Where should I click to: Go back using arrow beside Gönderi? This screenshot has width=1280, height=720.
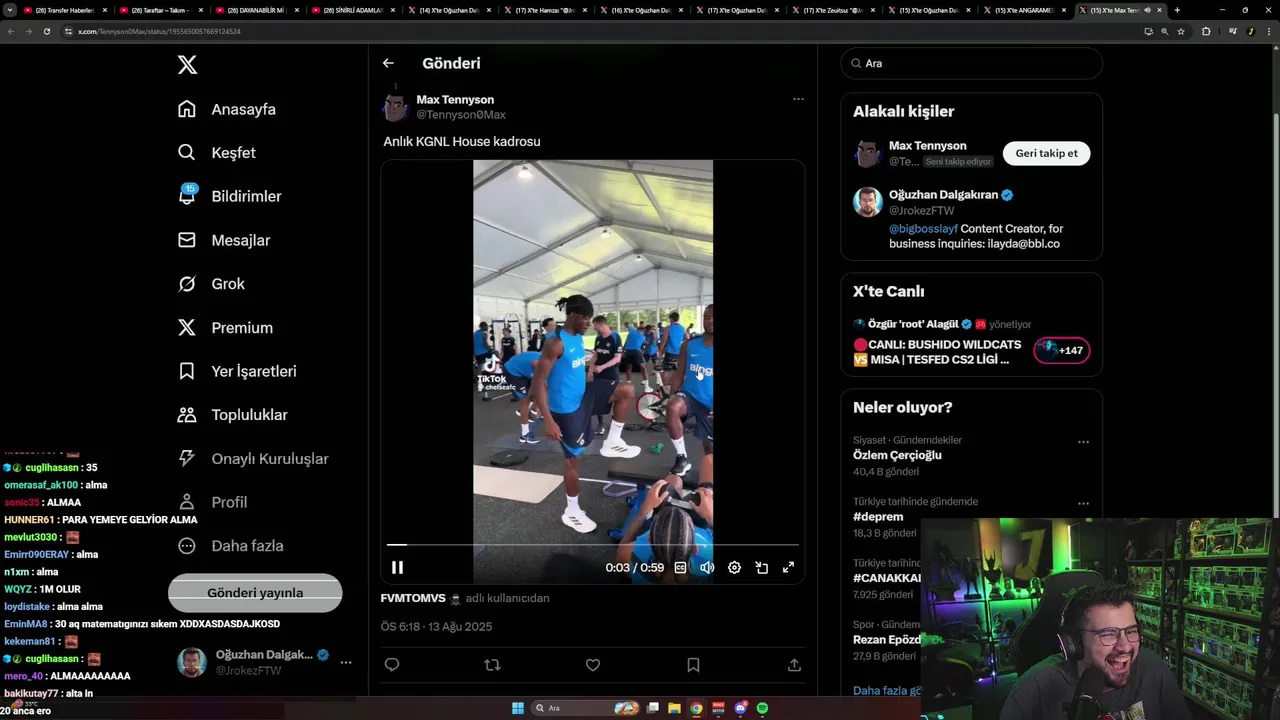coord(388,63)
